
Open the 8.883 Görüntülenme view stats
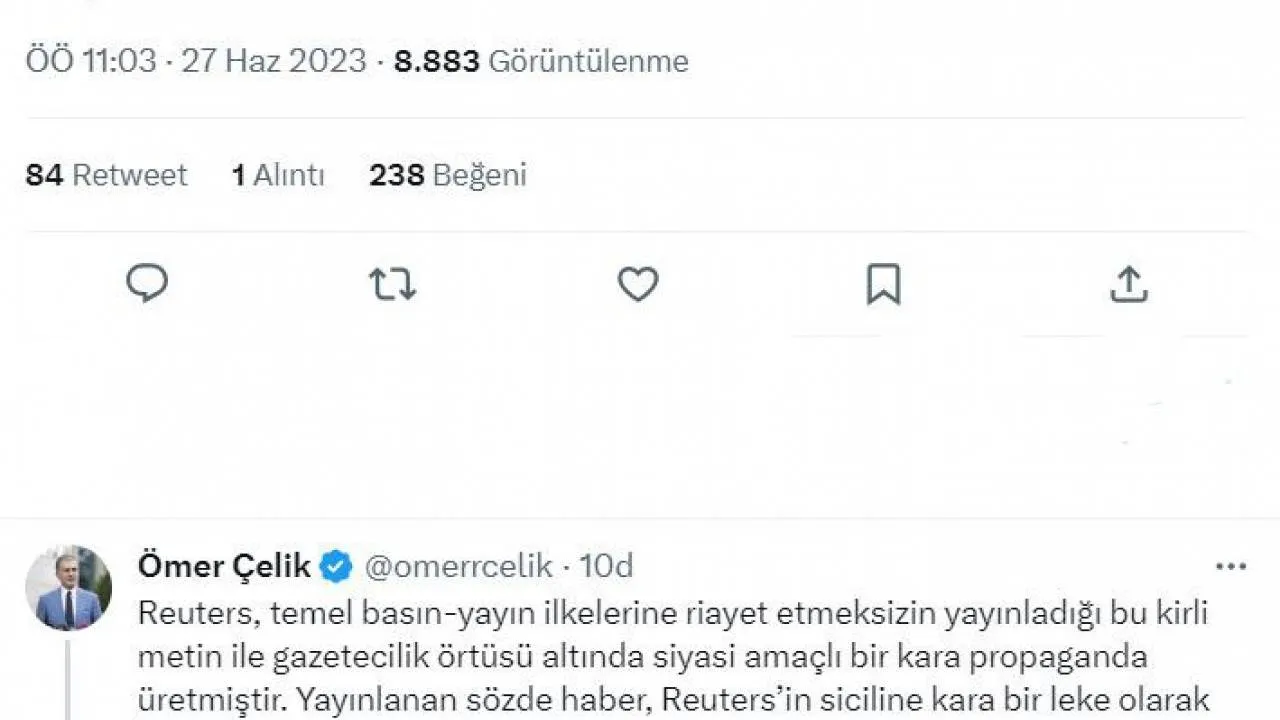541,61
